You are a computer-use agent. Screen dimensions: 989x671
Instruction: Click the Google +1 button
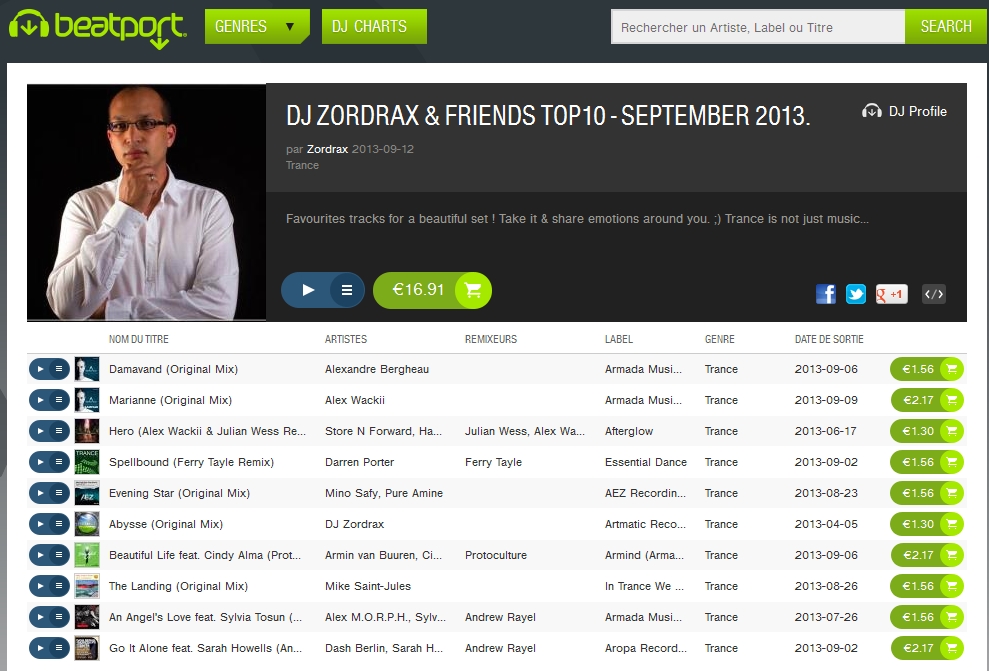(891, 294)
